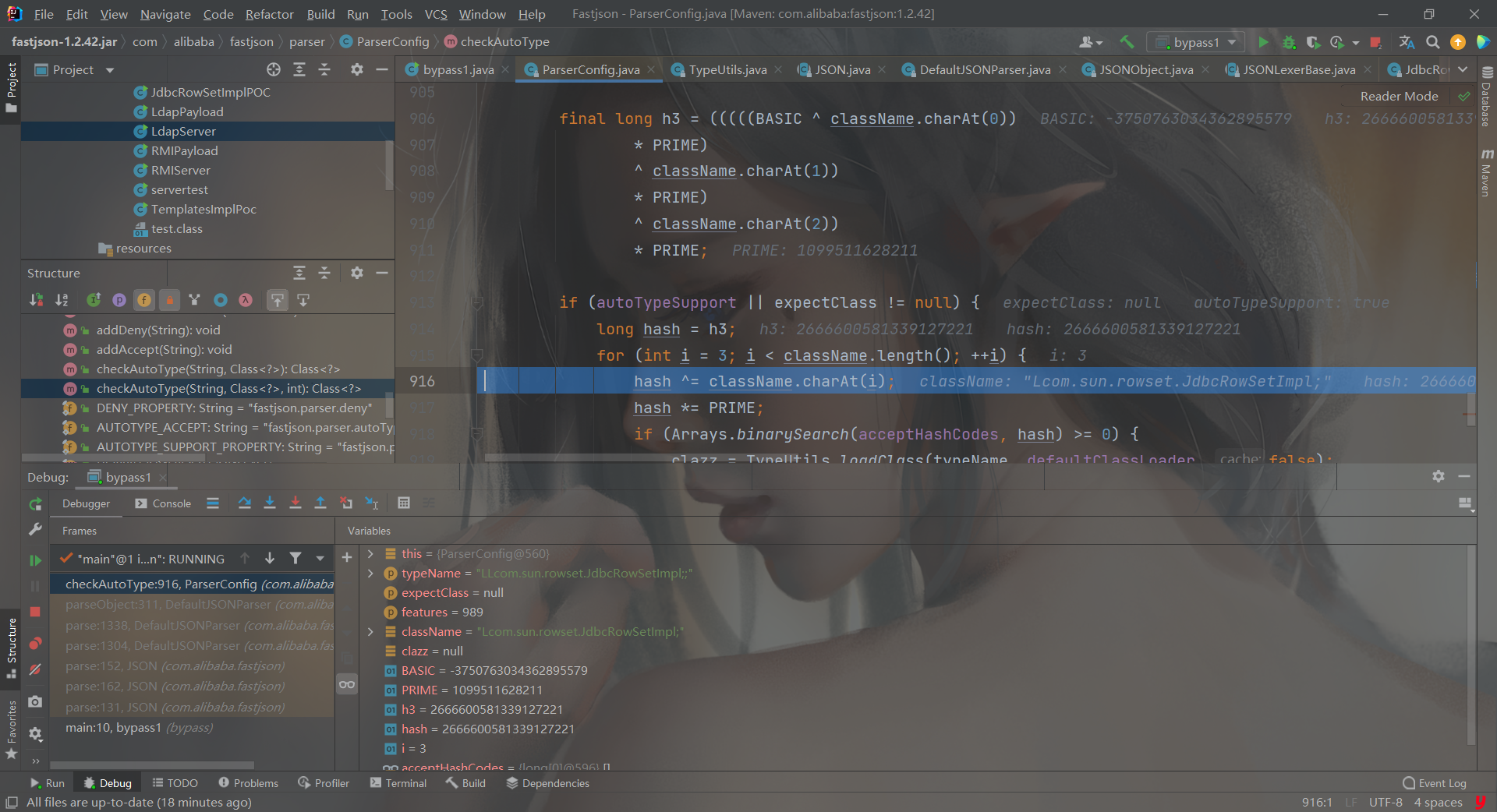Screen dimensions: 1497x812
Task: Toggle Show Inherited in Structure
Action: coord(94,300)
